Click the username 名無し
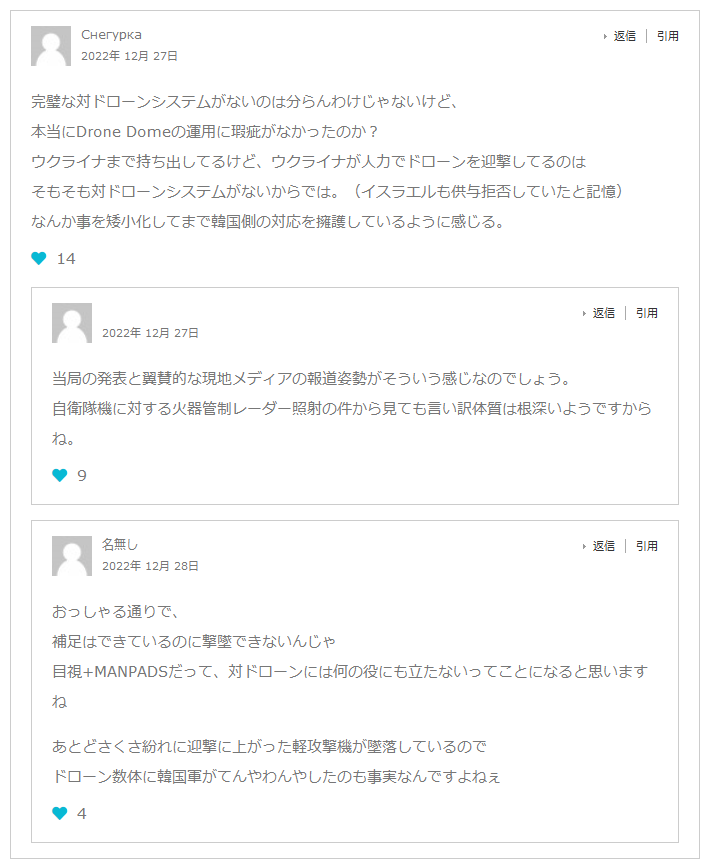This screenshot has width=705, height=861. coord(120,545)
